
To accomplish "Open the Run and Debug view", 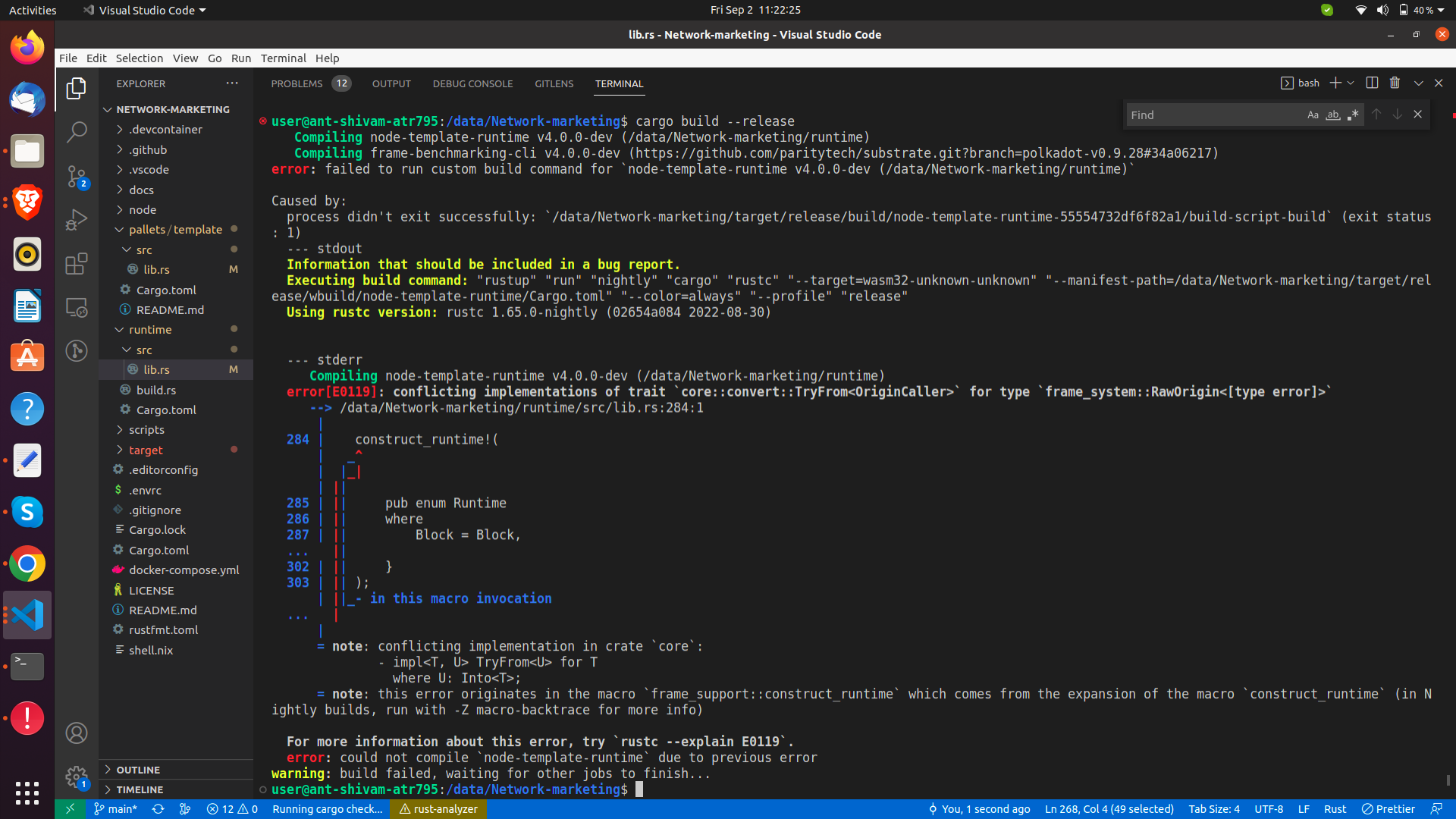I will coord(77,220).
